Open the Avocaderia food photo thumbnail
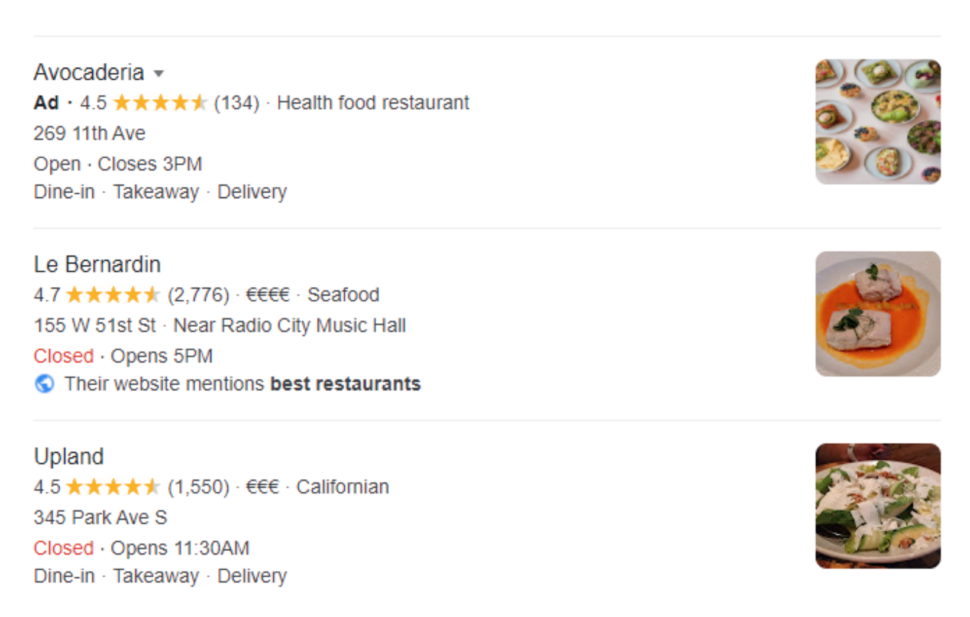The width and height of the screenshot is (970, 617). [x=878, y=120]
